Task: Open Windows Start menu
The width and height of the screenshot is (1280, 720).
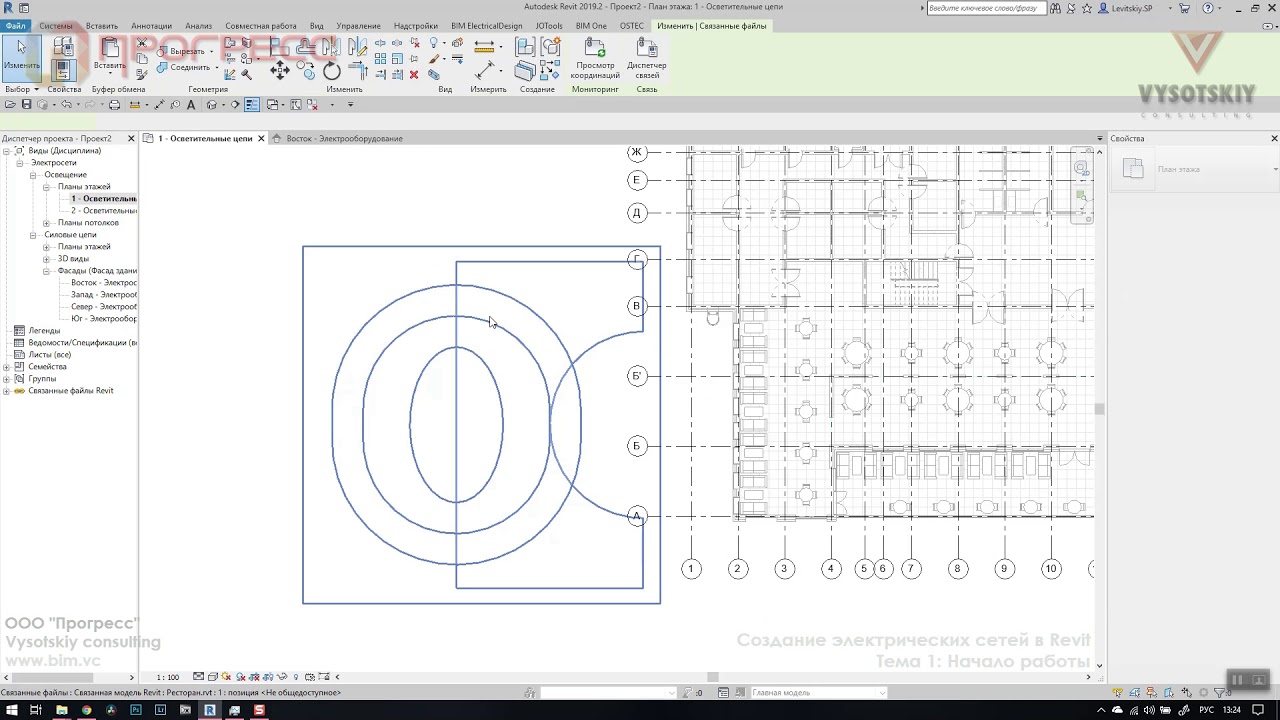Action: 10,710
